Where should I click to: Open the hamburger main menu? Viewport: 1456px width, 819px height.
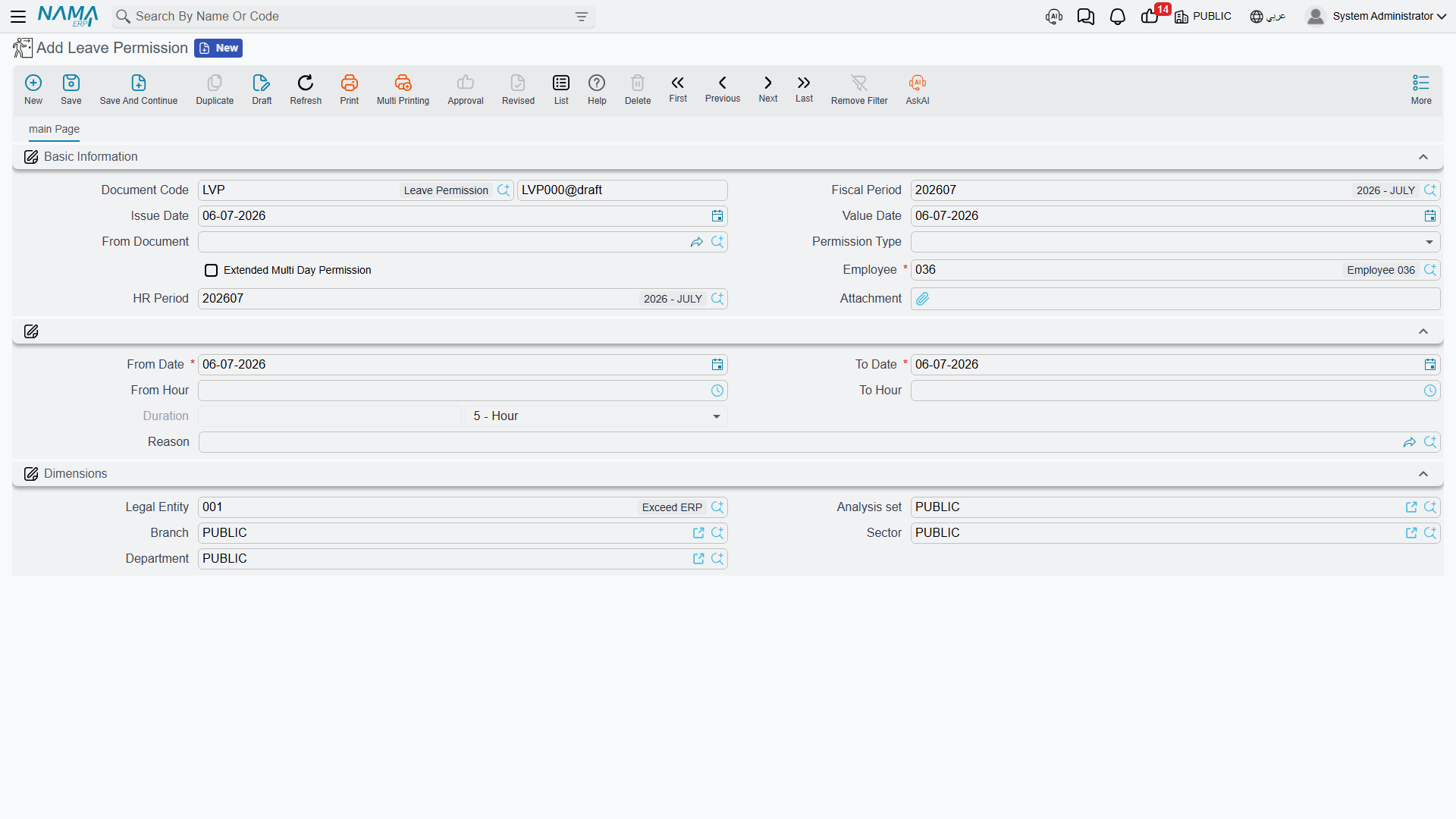pyautogui.click(x=18, y=17)
